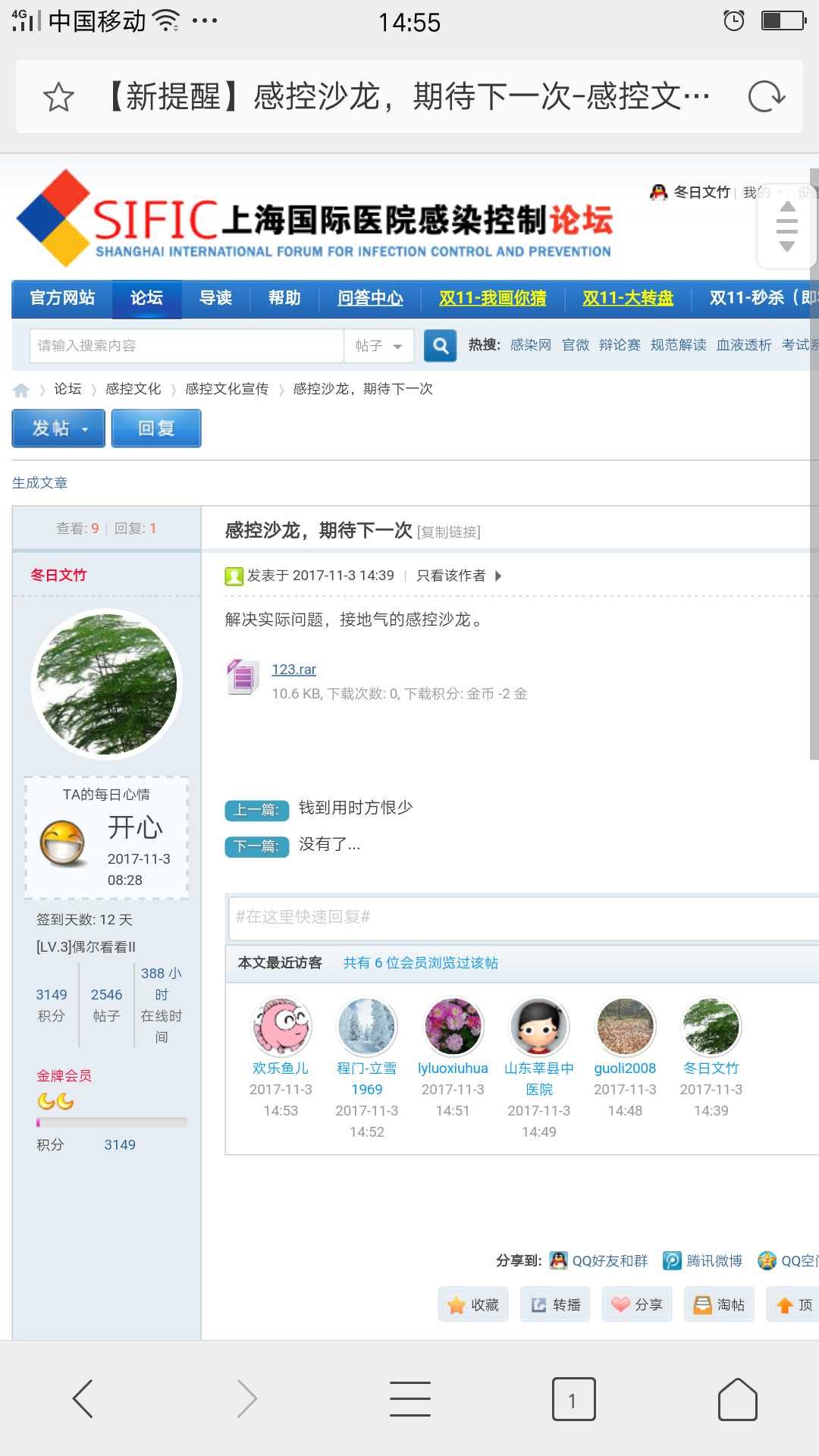
Task: Share to QQ好友和群
Action: 600,1260
